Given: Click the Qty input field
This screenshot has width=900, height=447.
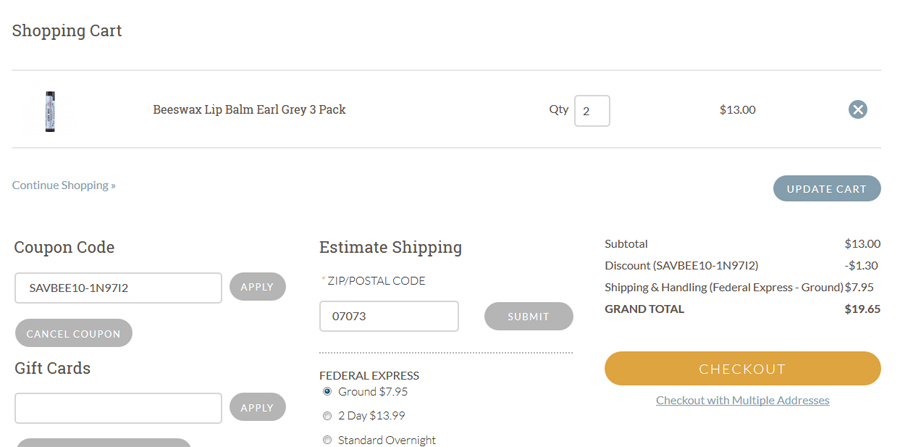Looking at the screenshot, I should click(592, 111).
